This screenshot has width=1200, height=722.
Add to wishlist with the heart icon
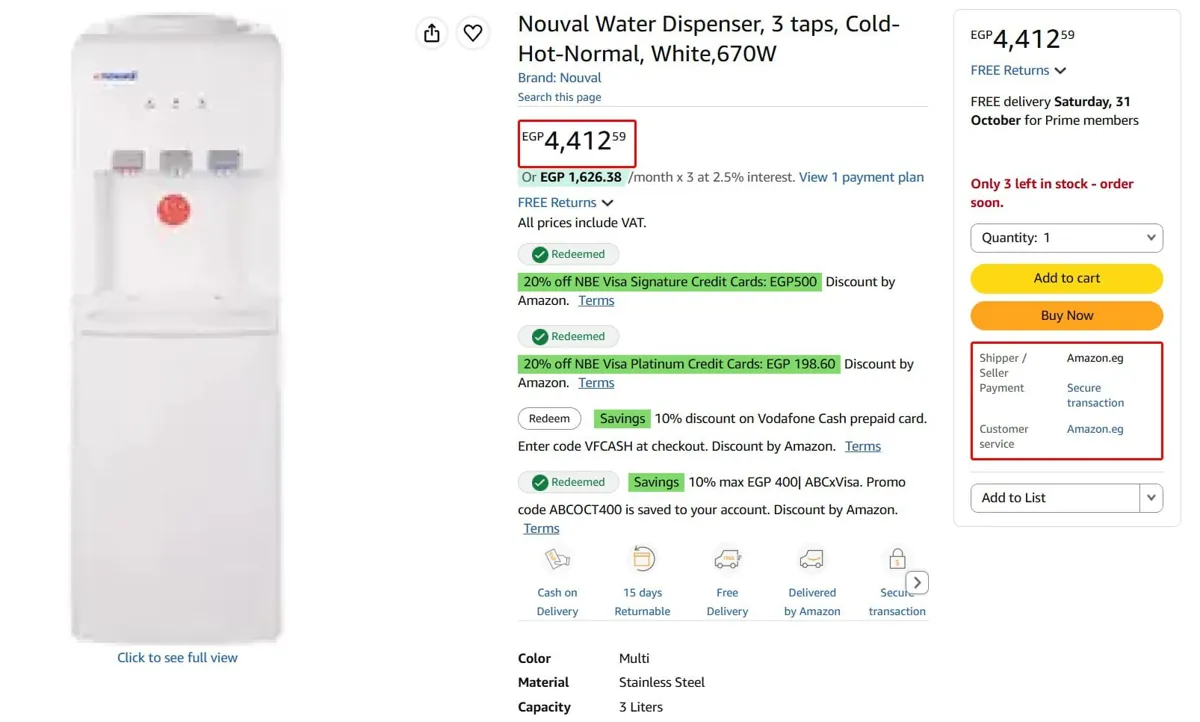coord(473,33)
